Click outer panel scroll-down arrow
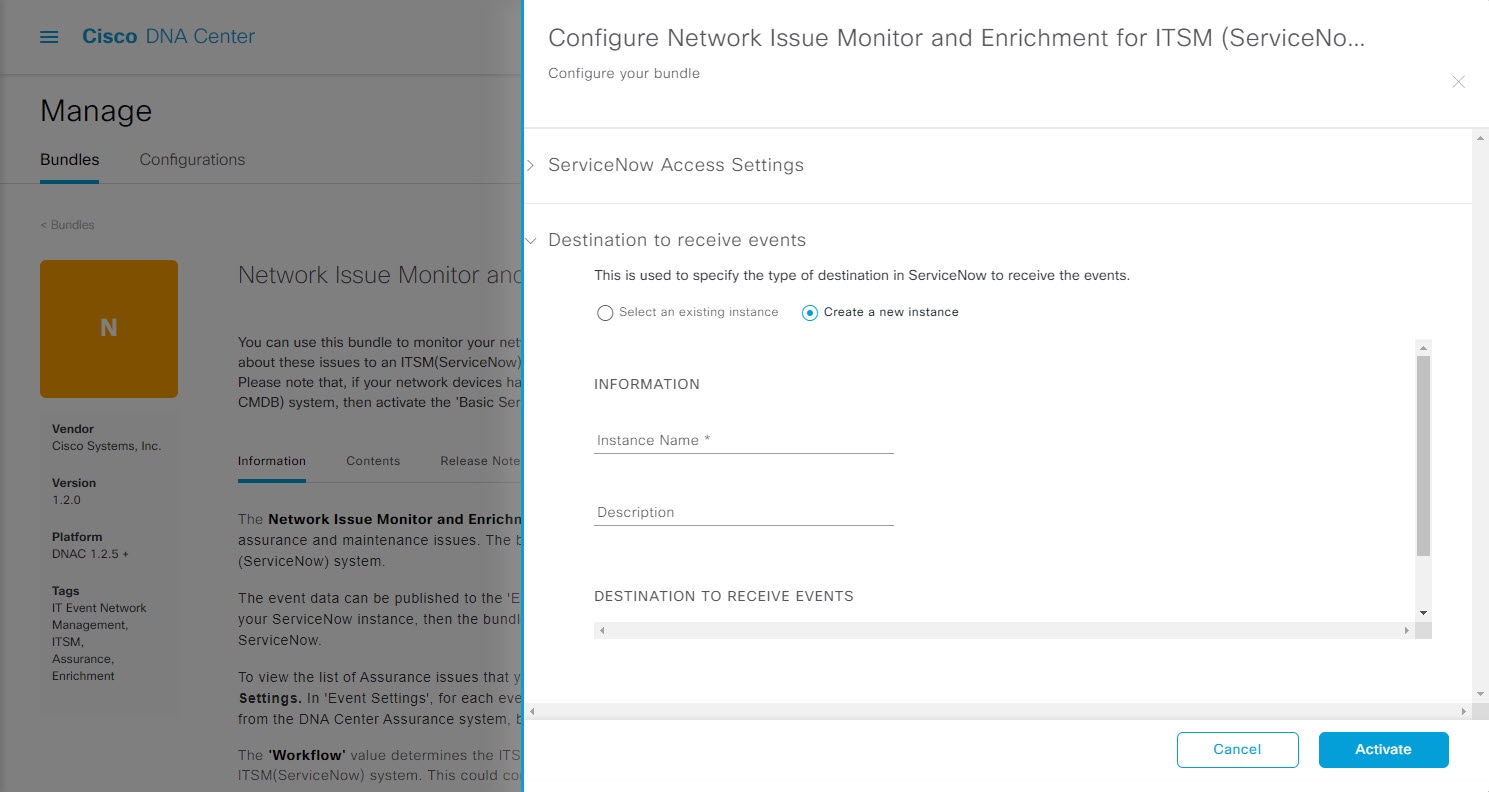Screen dimensions: 1489x792 [x=1480, y=694]
